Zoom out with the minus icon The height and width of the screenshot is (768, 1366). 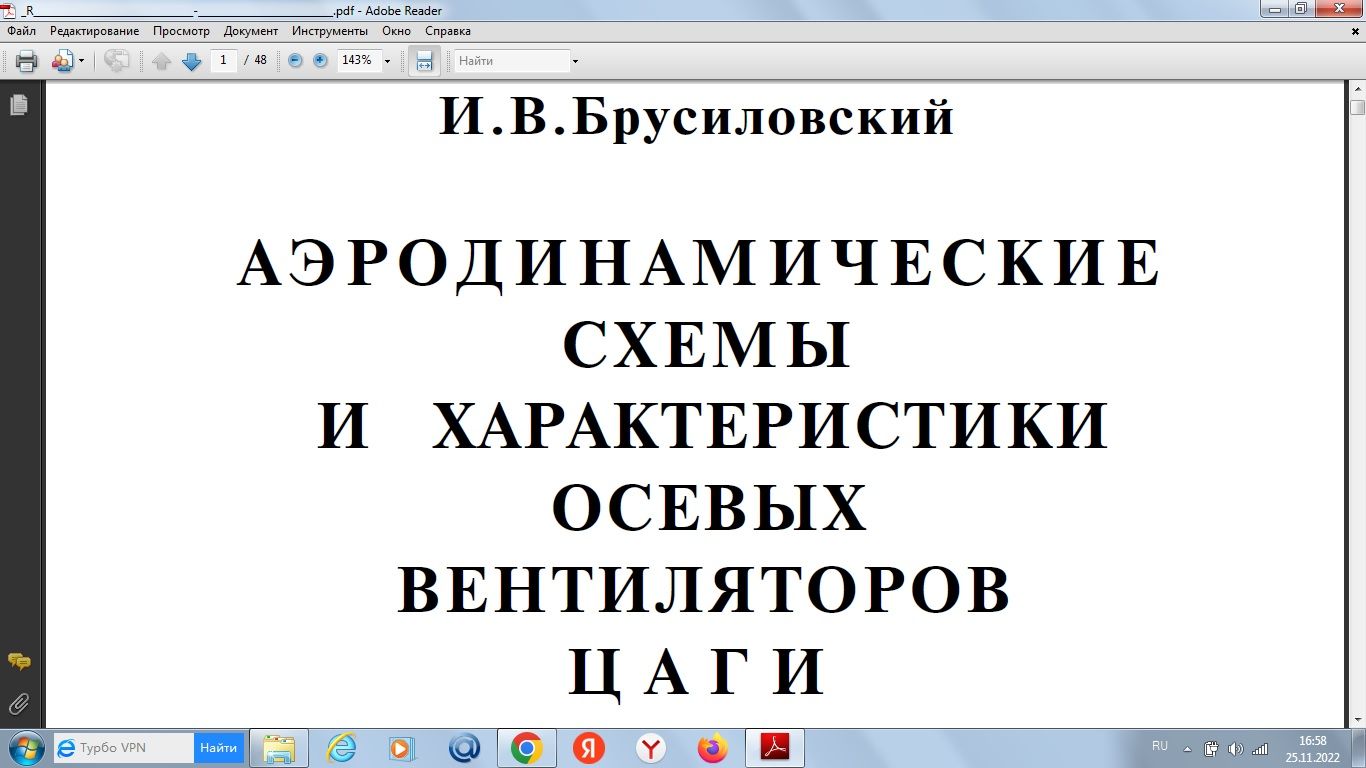click(x=293, y=60)
